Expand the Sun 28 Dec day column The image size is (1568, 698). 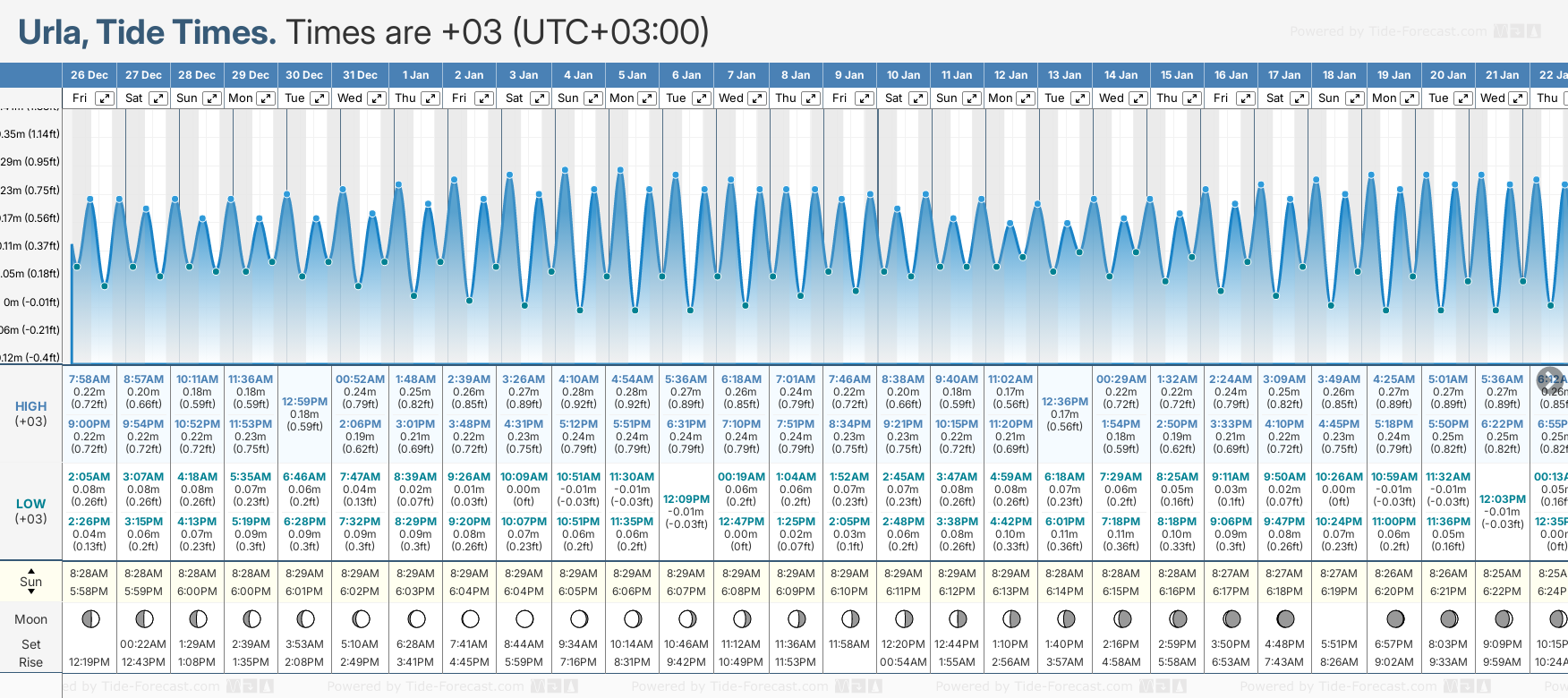(x=212, y=98)
